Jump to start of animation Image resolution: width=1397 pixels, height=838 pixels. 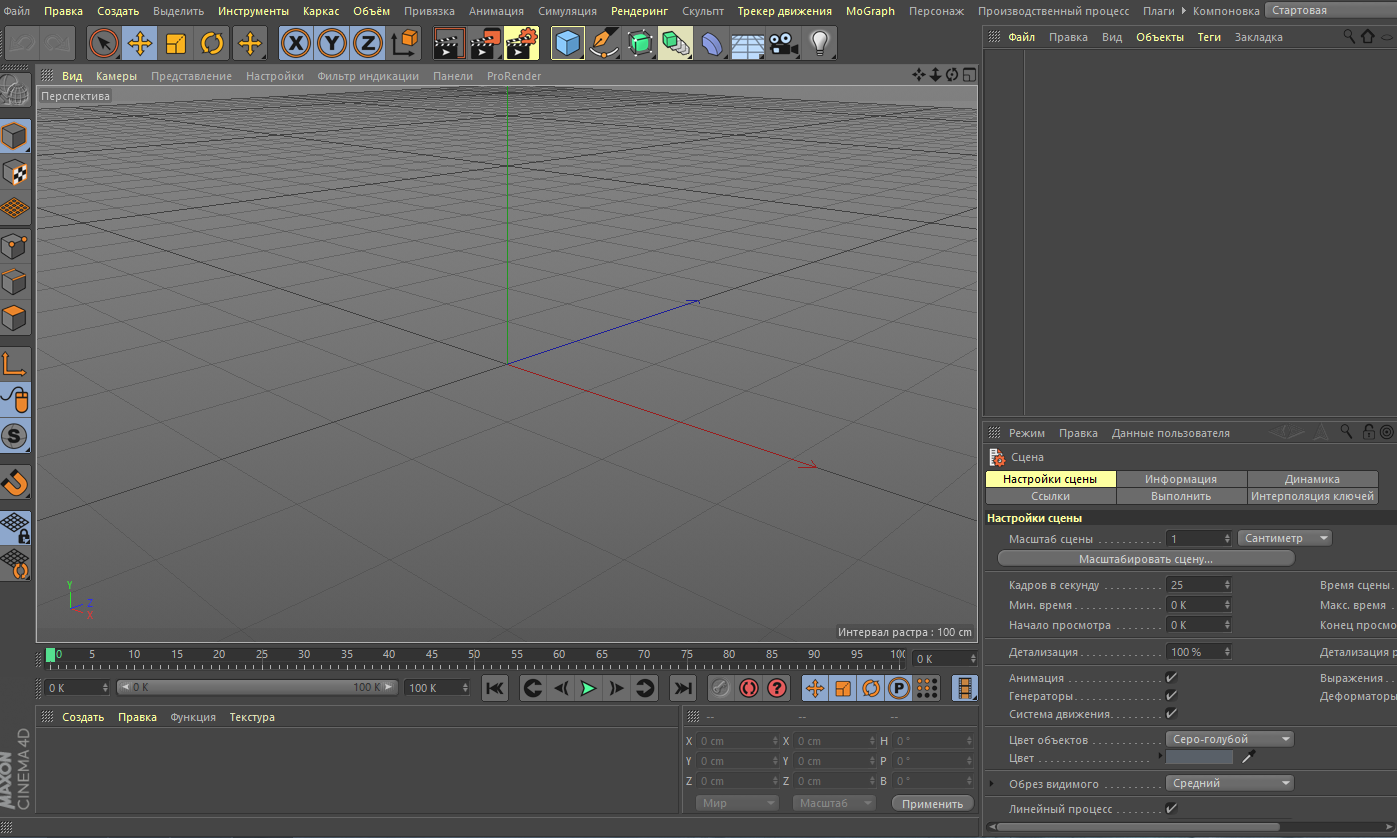click(496, 688)
